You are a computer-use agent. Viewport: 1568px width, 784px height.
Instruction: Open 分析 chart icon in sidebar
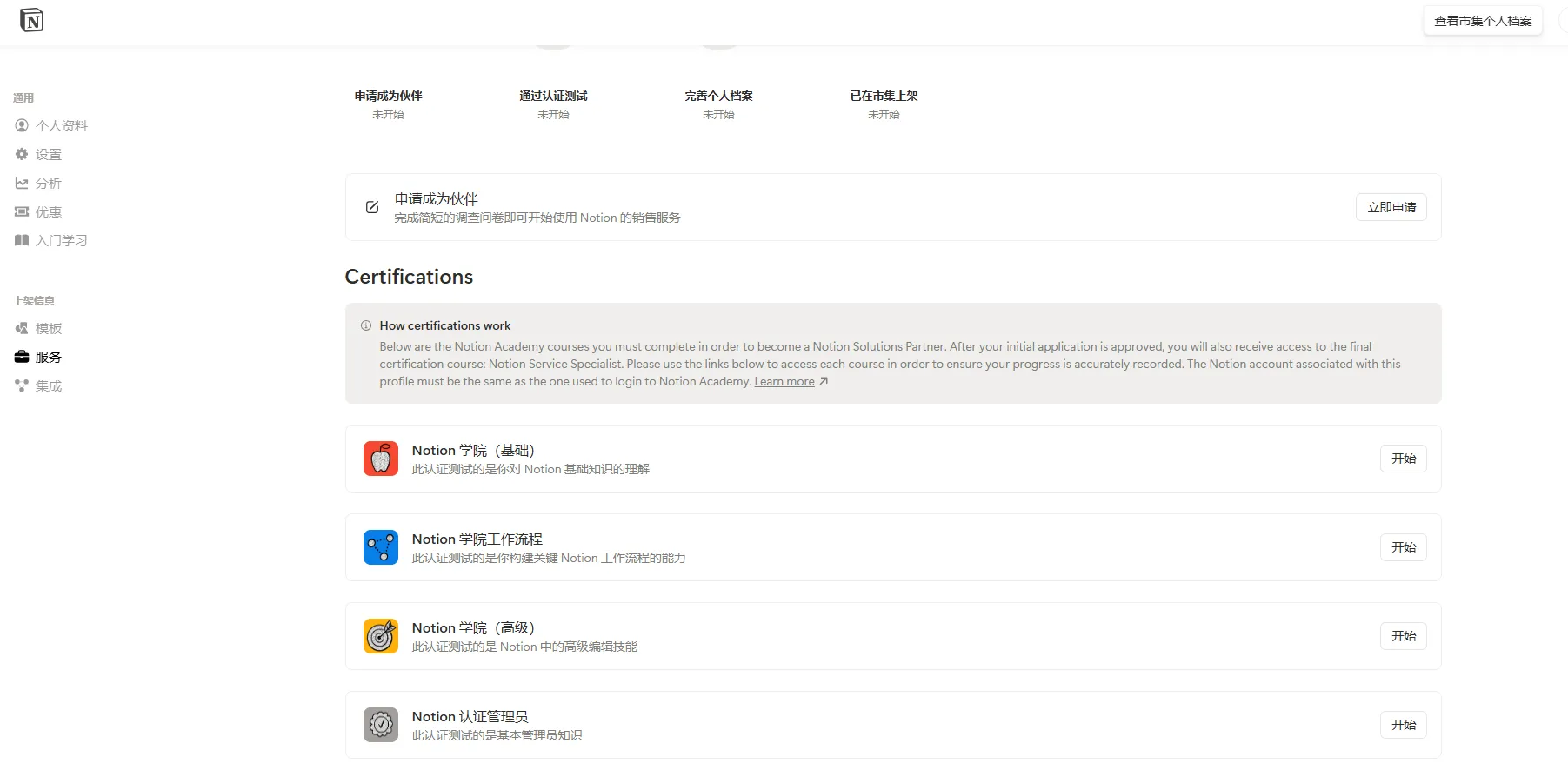tap(22, 183)
